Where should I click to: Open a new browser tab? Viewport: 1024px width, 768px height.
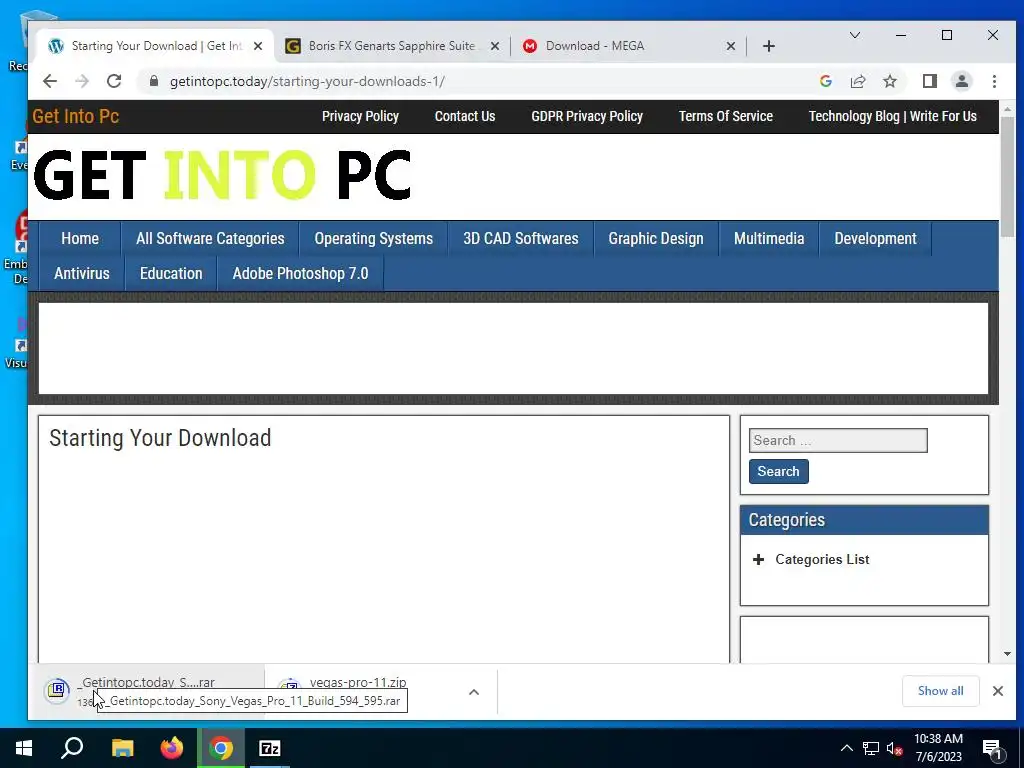pyautogui.click(x=769, y=46)
